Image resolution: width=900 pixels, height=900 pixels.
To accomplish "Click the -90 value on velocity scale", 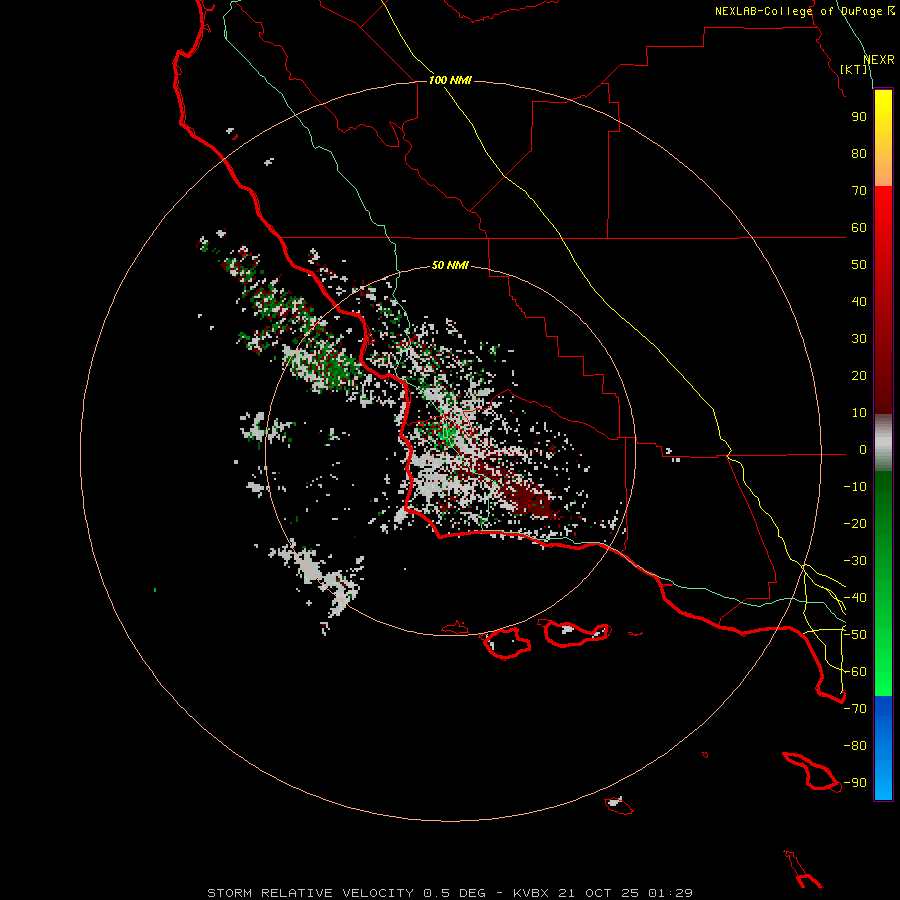I will (855, 783).
